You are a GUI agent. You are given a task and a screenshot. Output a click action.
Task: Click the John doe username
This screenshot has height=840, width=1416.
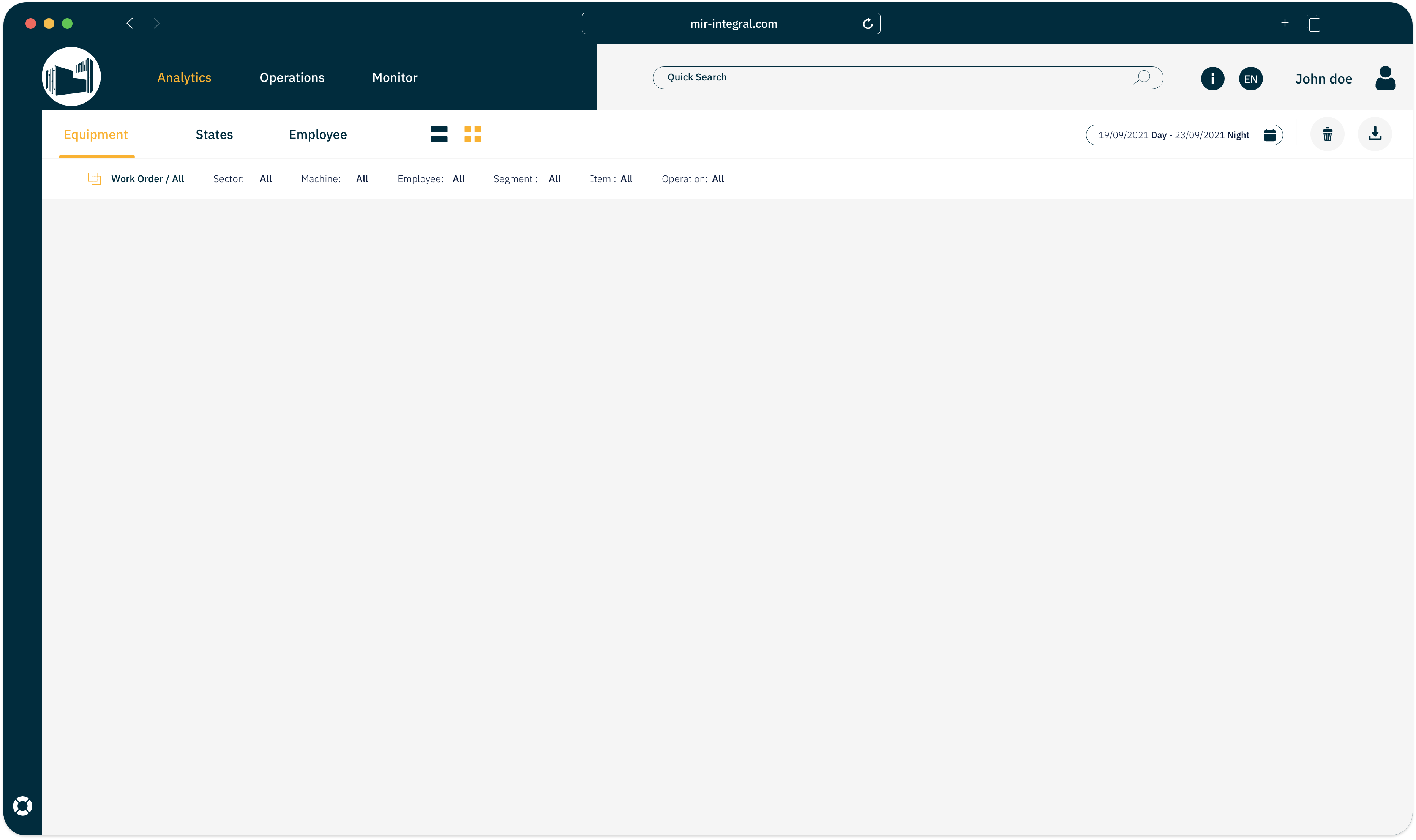pos(1324,79)
